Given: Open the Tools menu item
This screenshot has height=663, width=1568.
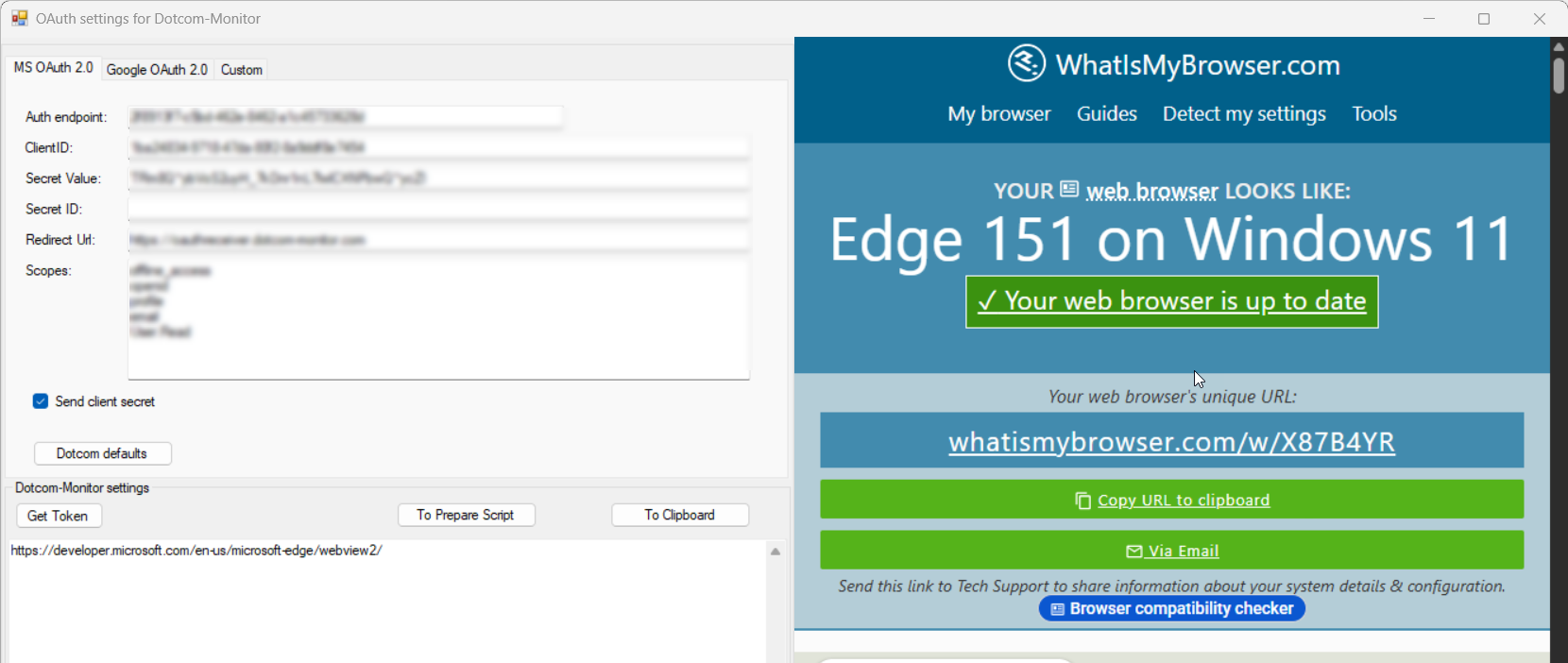Looking at the screenshot, I should tap(1374, 114).
